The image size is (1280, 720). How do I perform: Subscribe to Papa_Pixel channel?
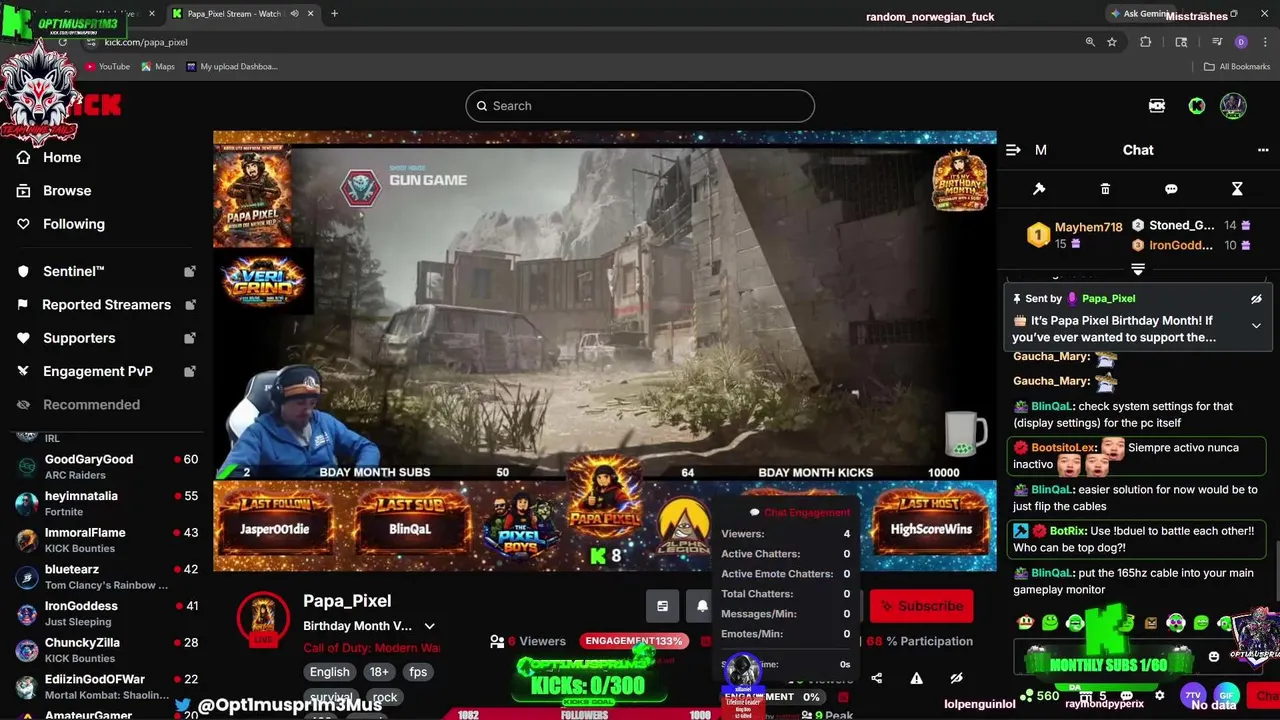point(921,606)
